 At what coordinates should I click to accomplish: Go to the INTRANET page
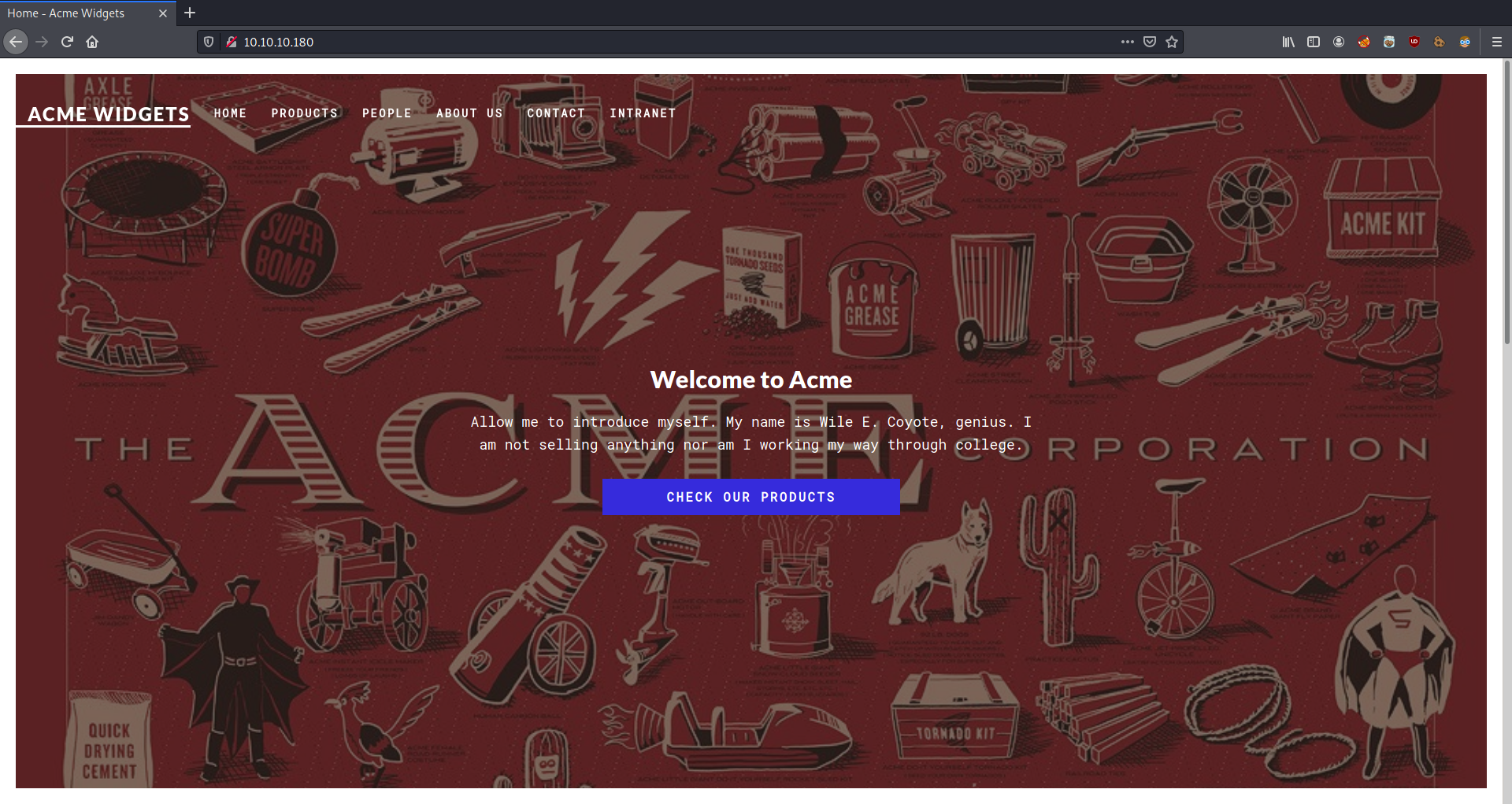pyautogui.click(x=643, y=113)
